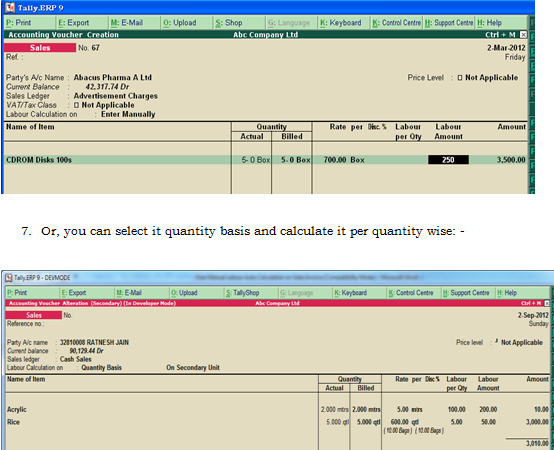The height and width of the screenshot is (450, 554).
Task: Open H: Support Centre in top window
Action: (449, 23)
